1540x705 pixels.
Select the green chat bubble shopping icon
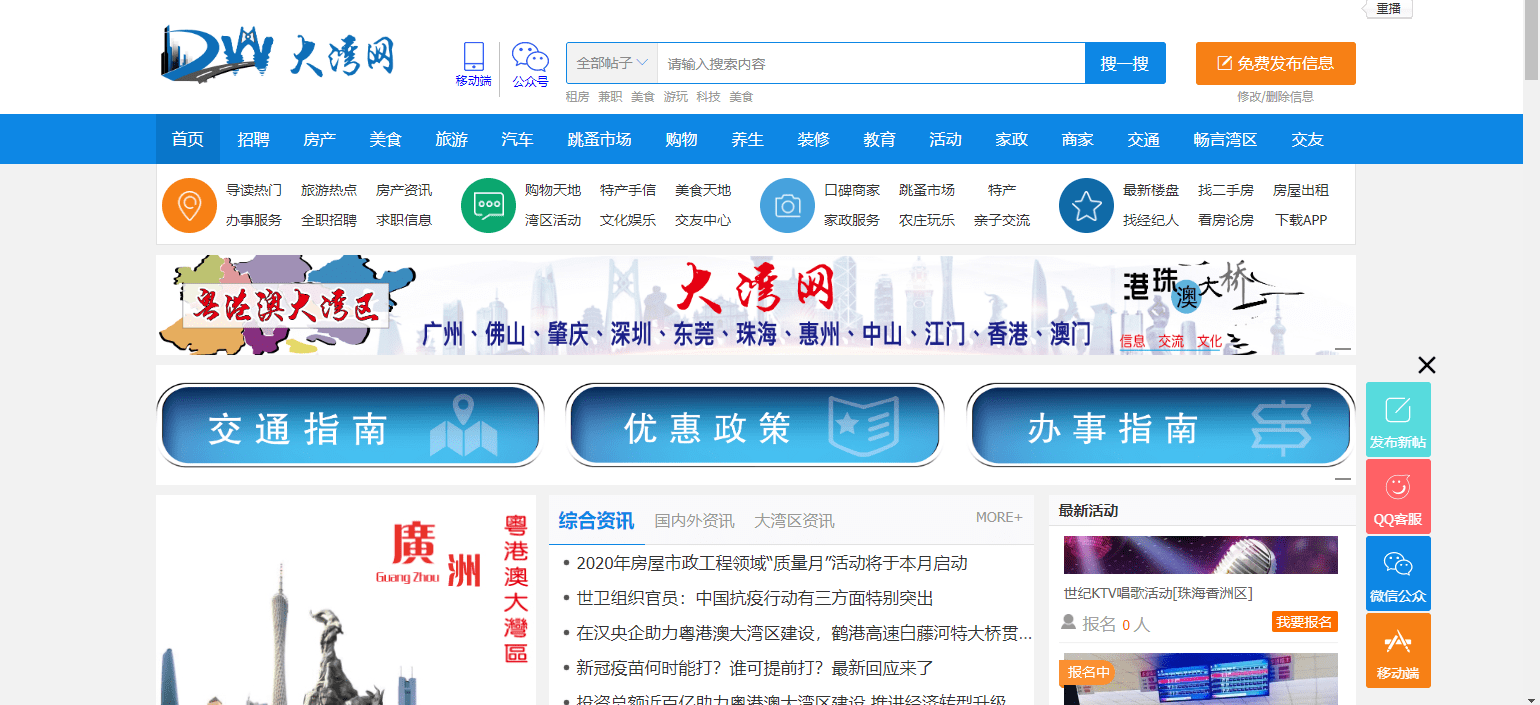(x=488, y=204)
